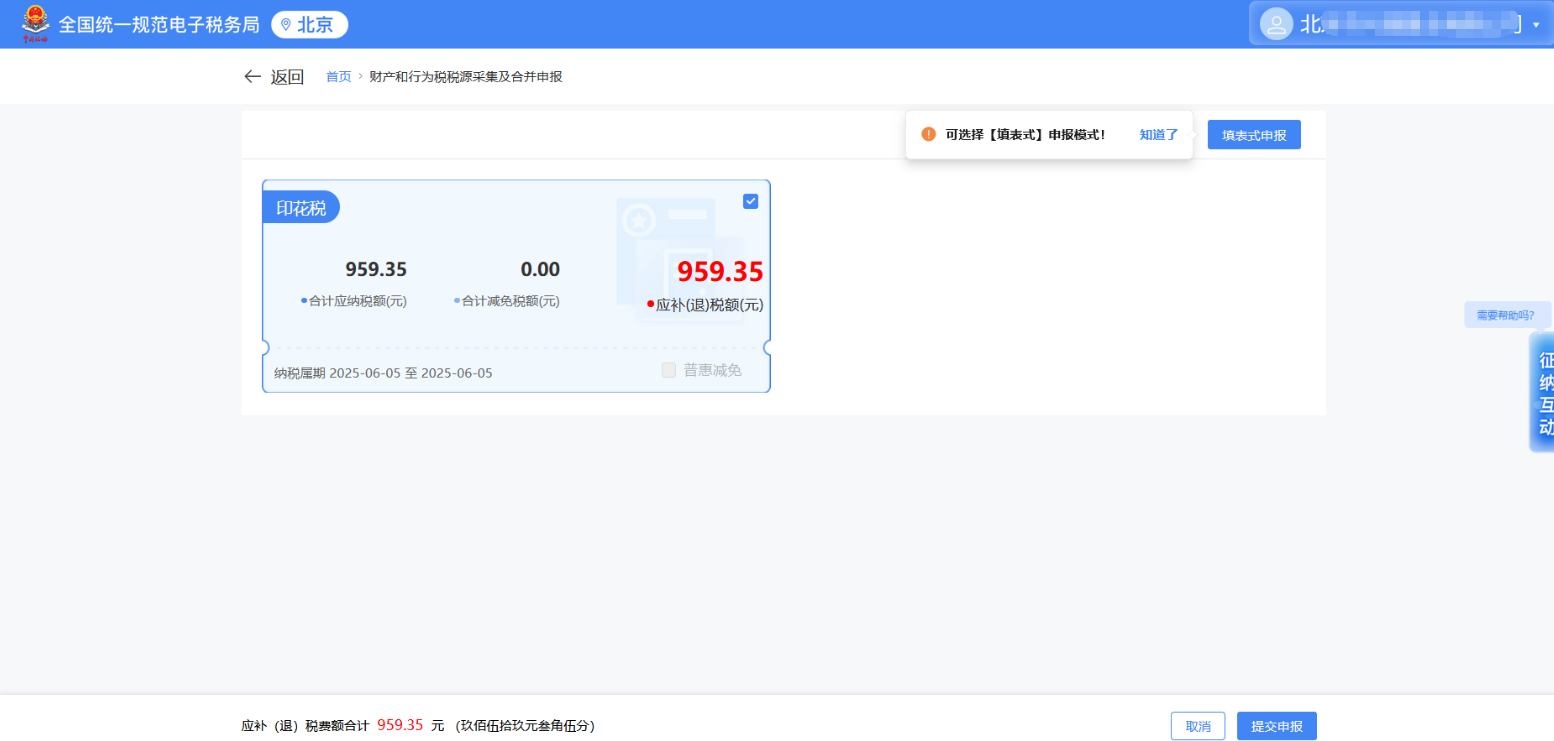Click the 填表式申报 button
Screen dimensions: 1554x741
click(x=1254, y=134)
